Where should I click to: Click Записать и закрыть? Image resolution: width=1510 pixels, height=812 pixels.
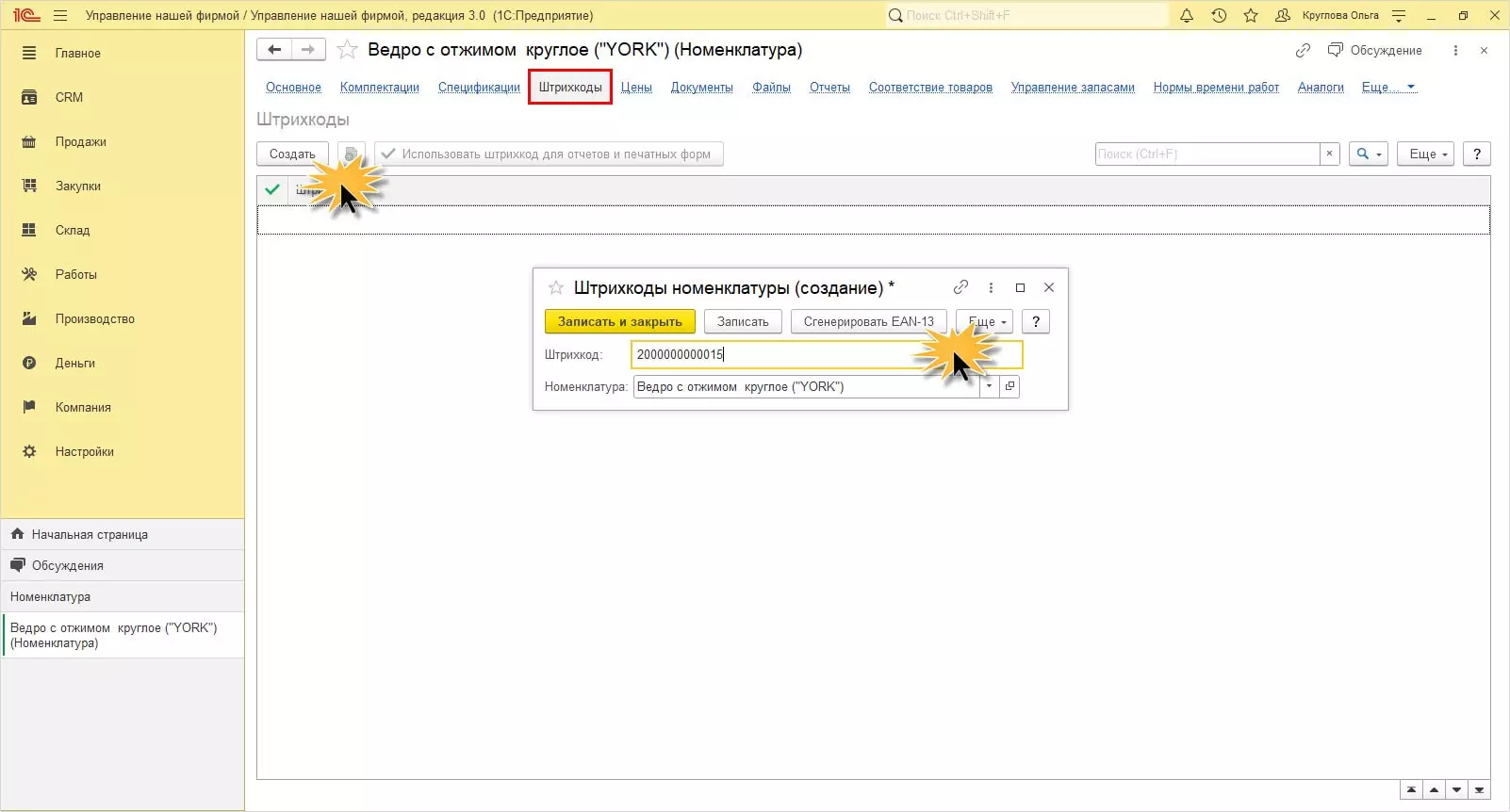point(620,322)
